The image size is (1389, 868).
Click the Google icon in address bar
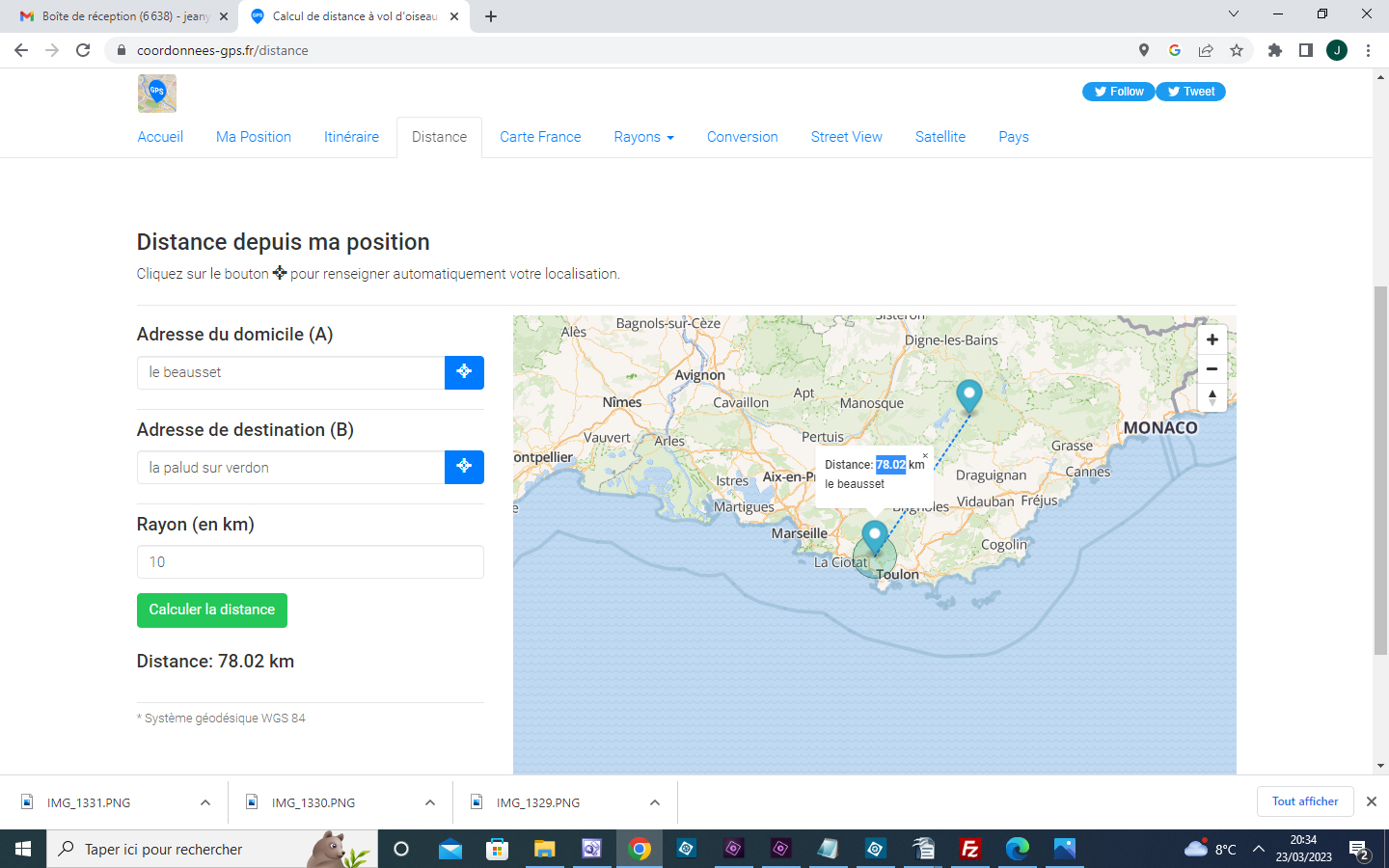click(1175, 50)
